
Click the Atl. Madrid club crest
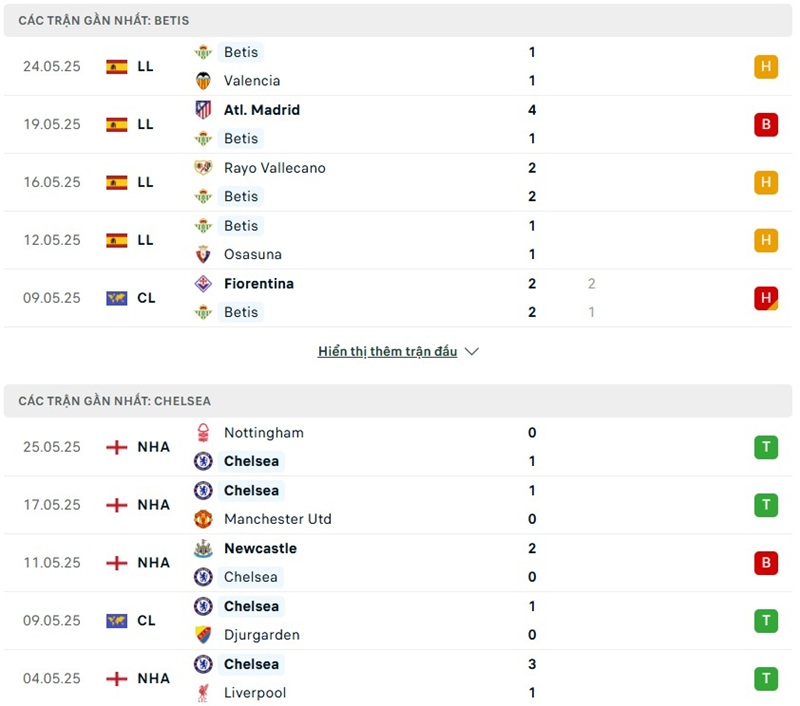(x=203, y=110)
